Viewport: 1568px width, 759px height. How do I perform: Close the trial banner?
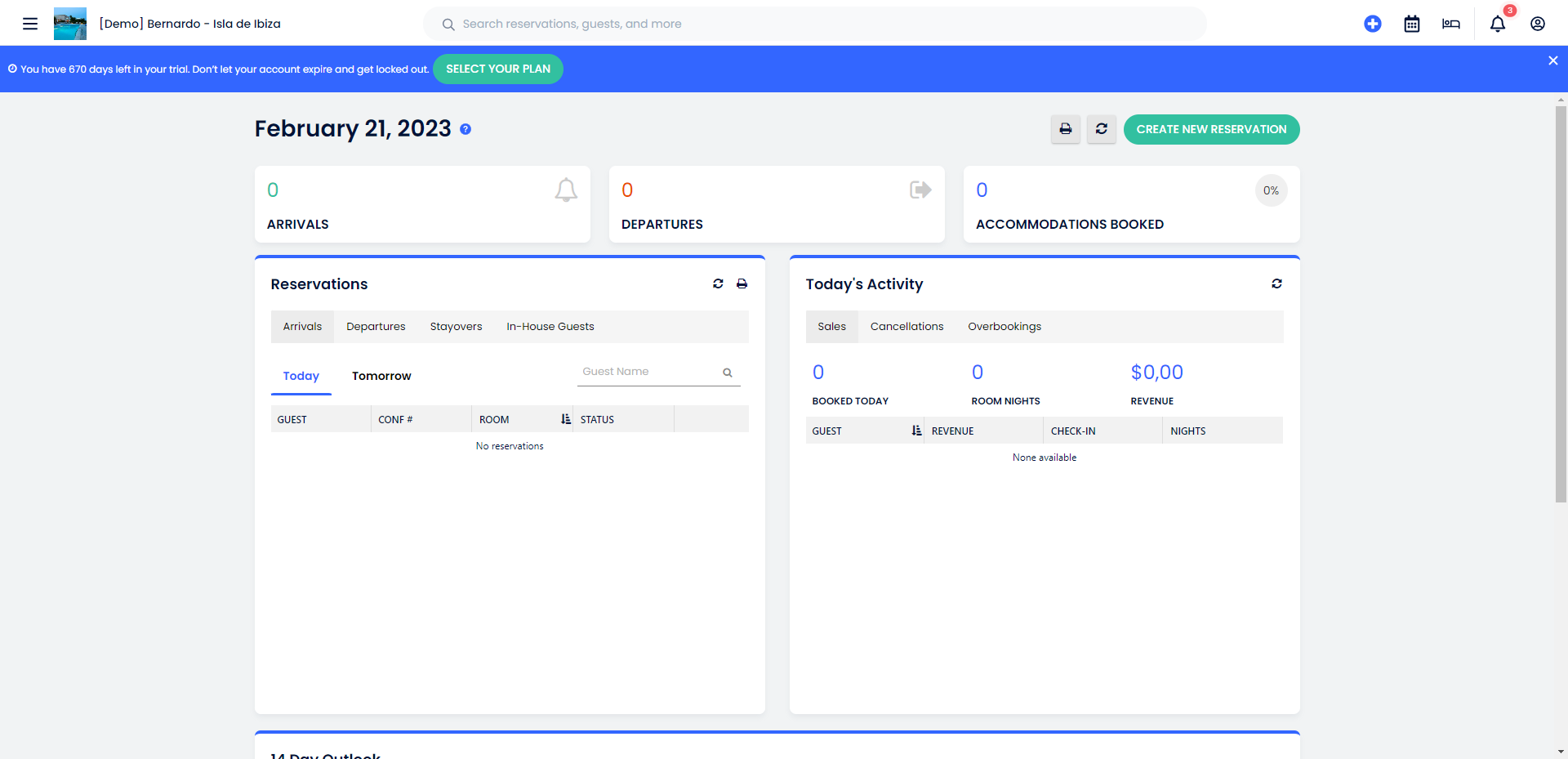[1553, 60]
